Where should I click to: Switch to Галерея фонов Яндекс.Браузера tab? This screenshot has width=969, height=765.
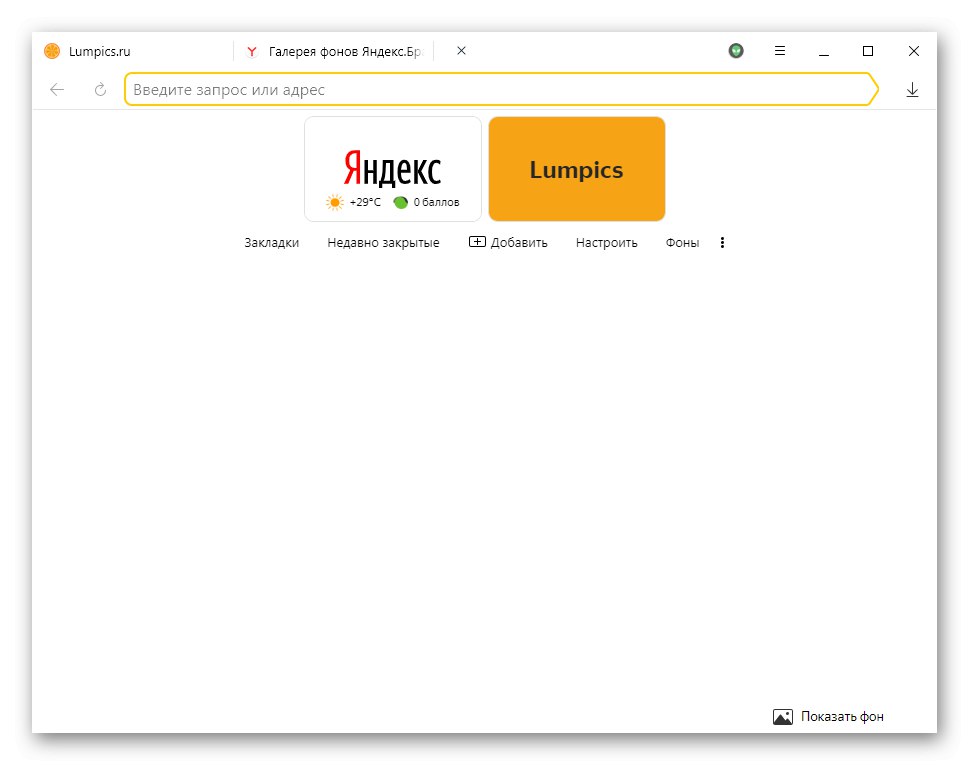click(x=334, y=51)
